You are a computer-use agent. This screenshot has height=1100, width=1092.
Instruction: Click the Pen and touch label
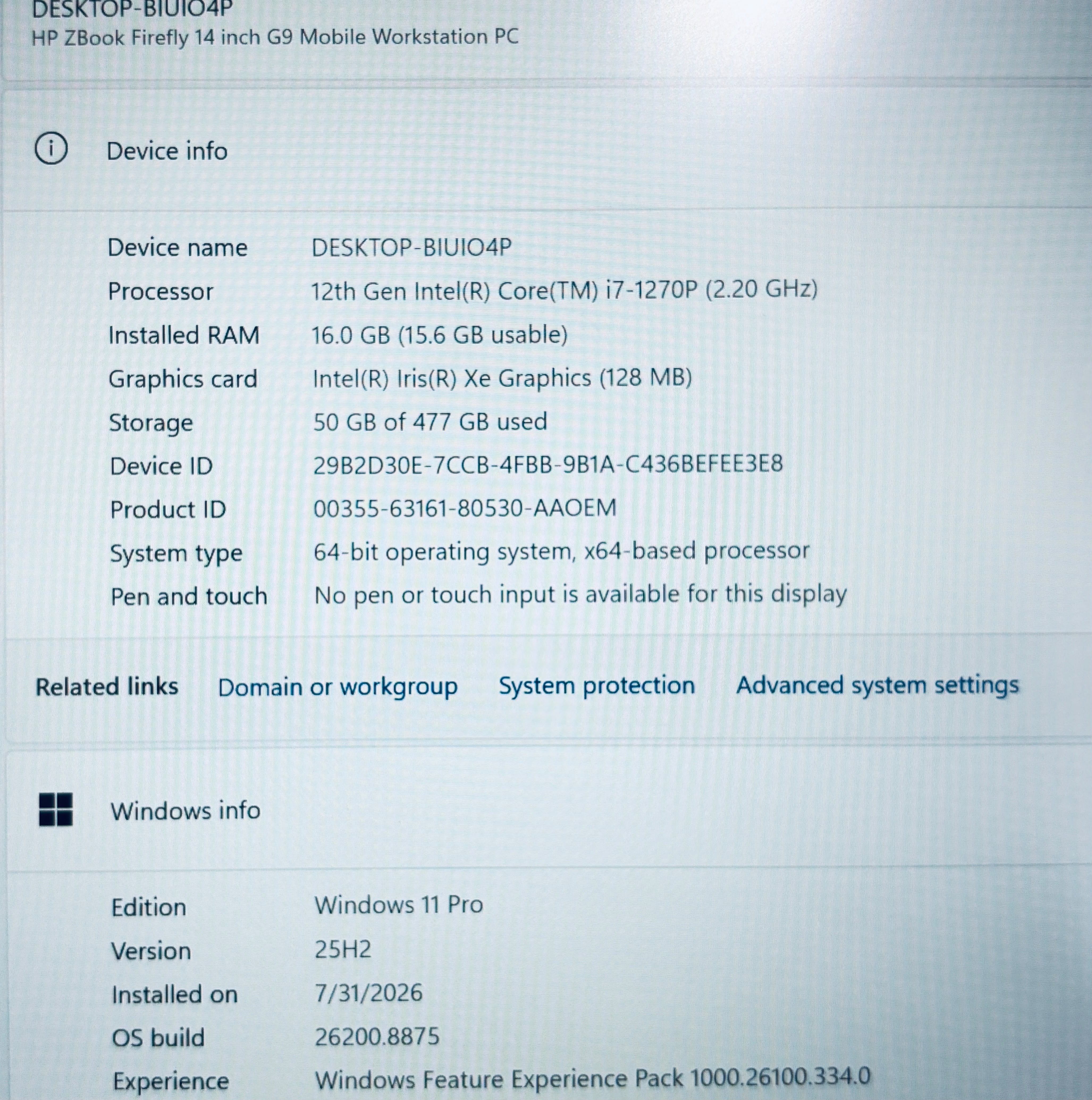pos(188,597)
